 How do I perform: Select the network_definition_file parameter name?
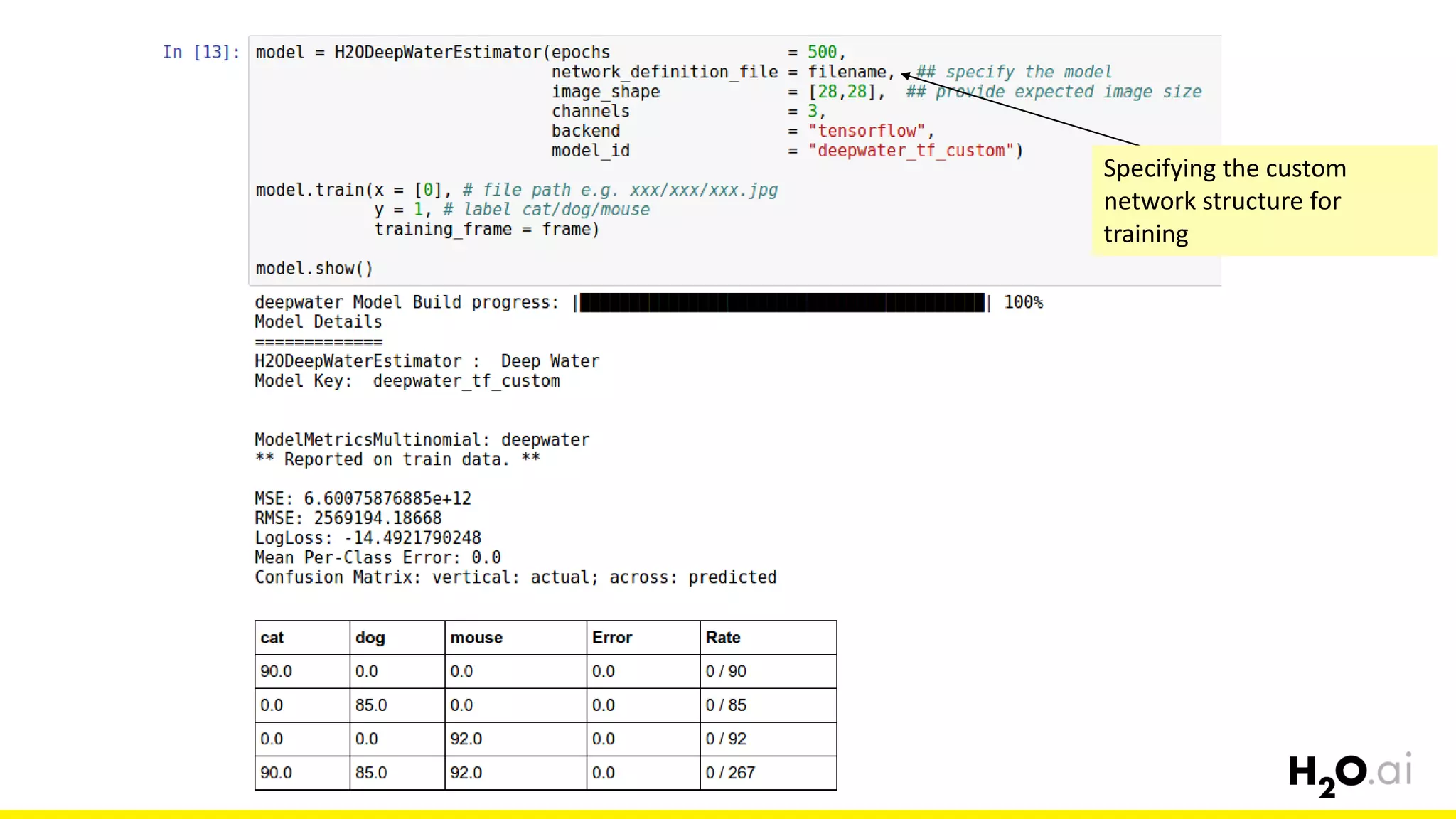665,72
